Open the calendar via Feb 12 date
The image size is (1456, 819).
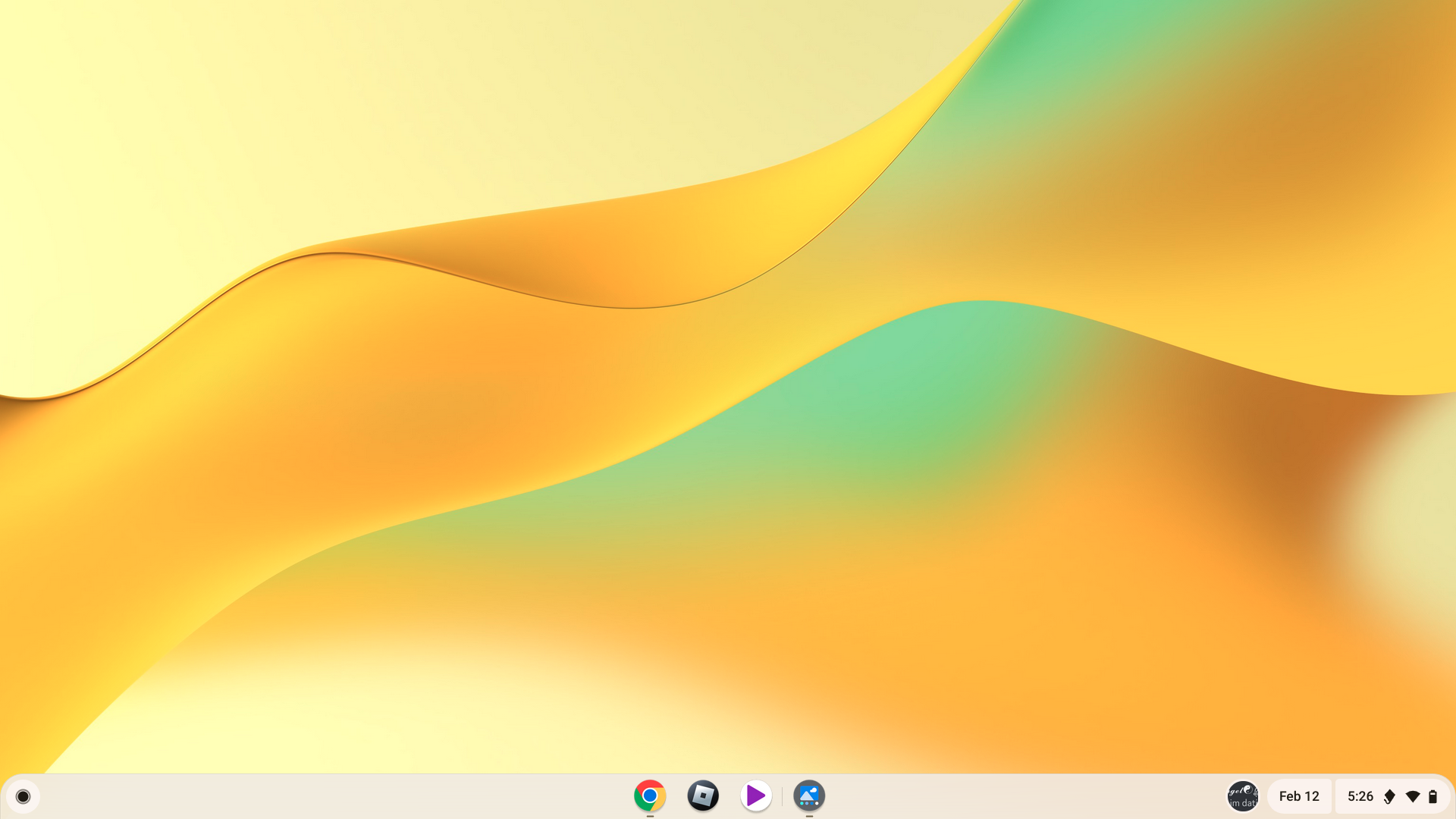(x=1299, y=796)
